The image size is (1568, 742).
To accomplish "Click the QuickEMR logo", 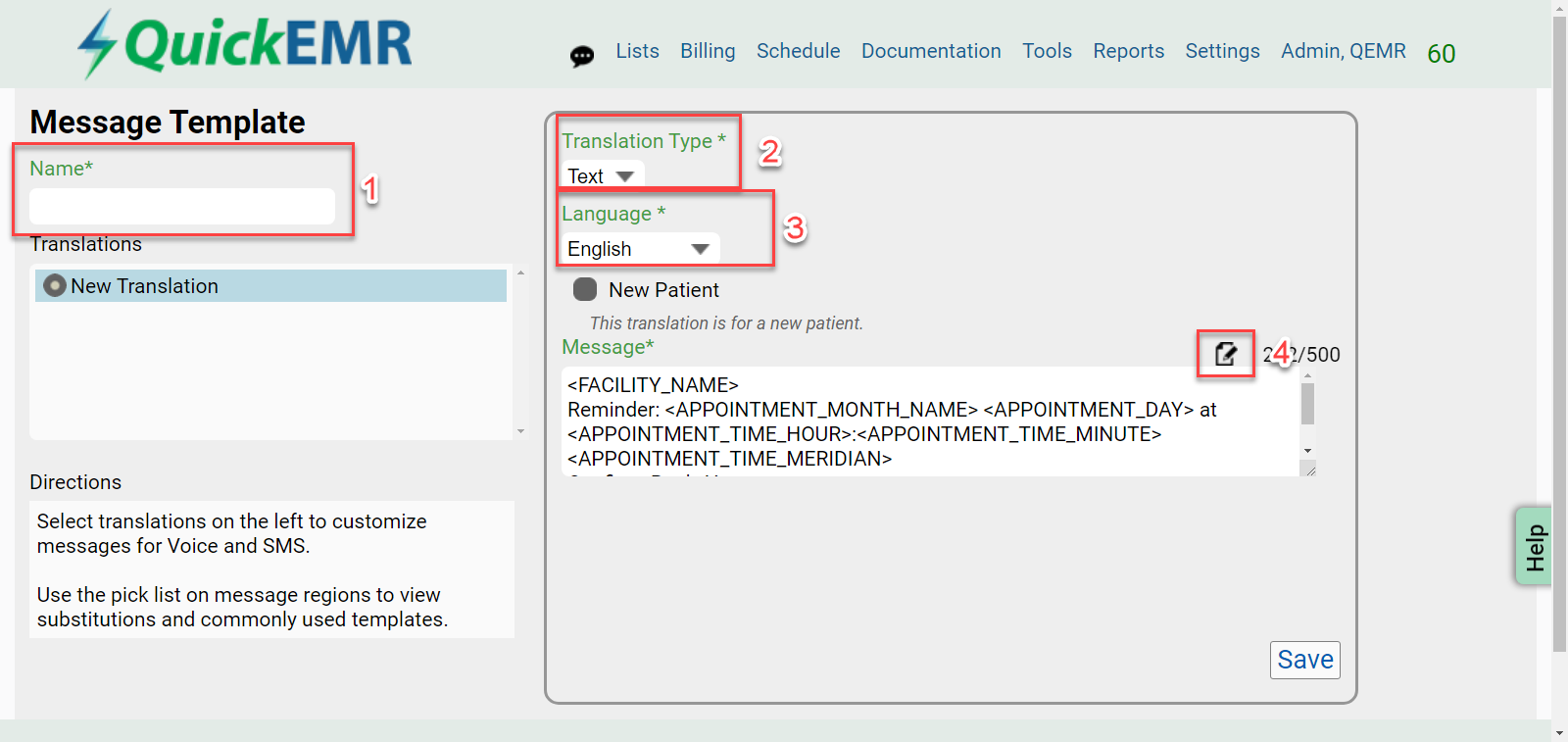I will click(245, 43).
